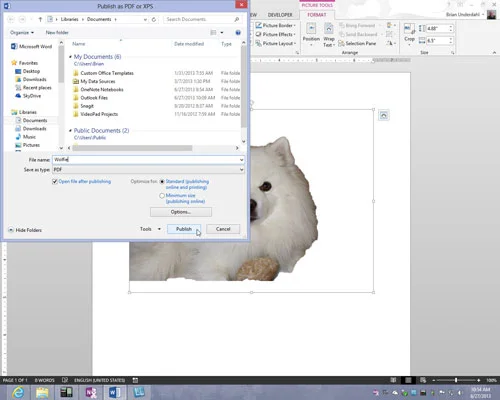Open Internet Explorer from the taskbar
The width and height of the screenshot is (500, 400).
click(18, 392)
